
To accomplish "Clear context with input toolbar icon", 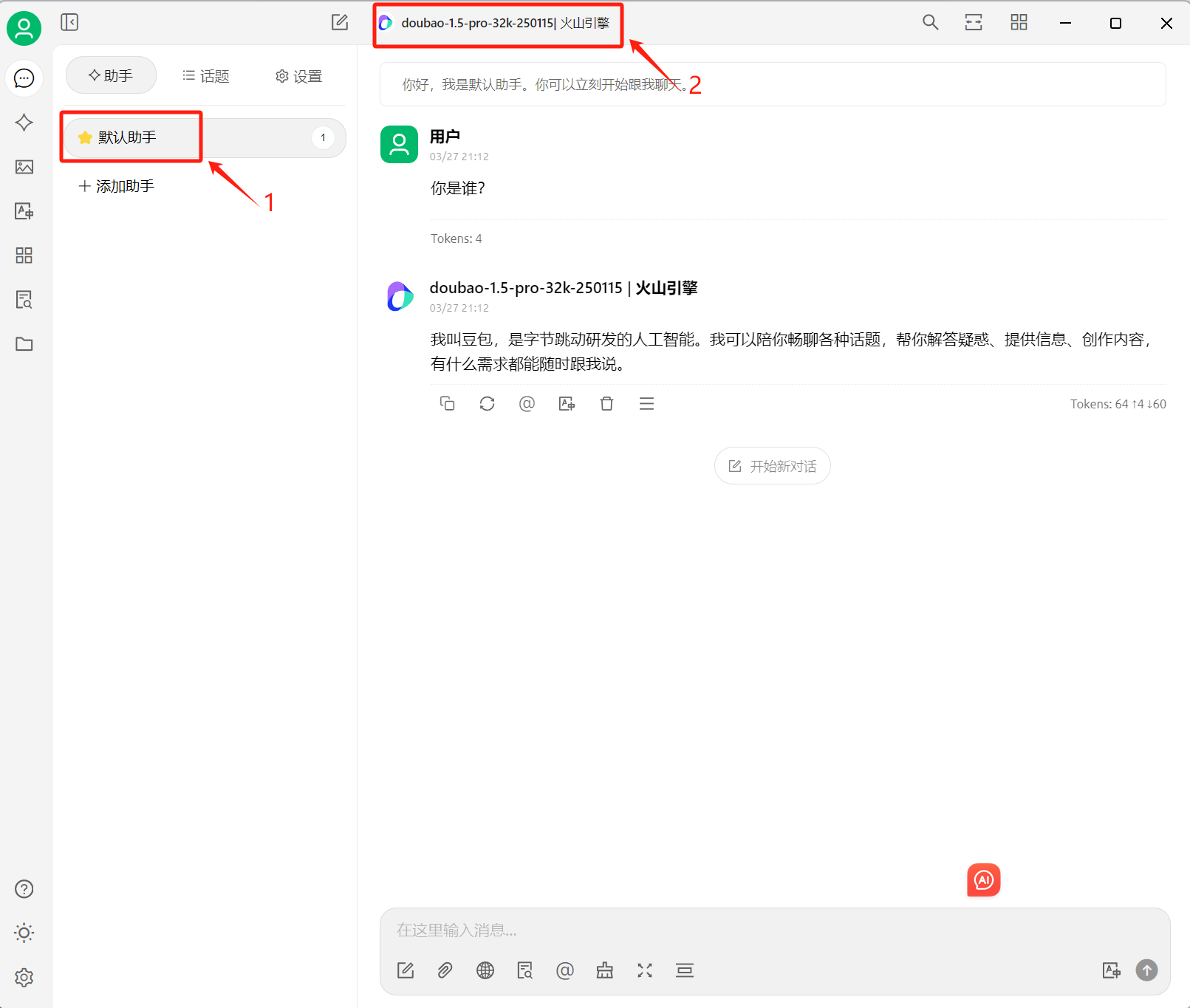I will pos(685,970).
